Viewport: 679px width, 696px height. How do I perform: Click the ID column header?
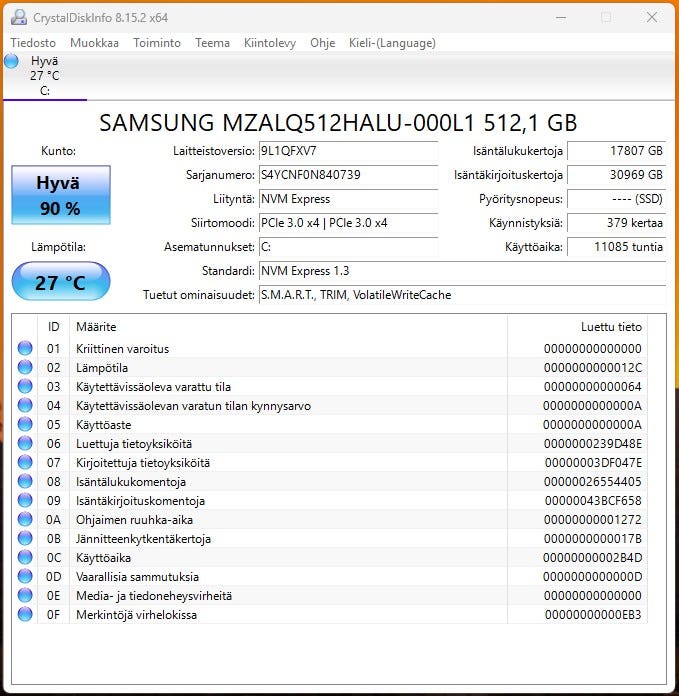54,327
